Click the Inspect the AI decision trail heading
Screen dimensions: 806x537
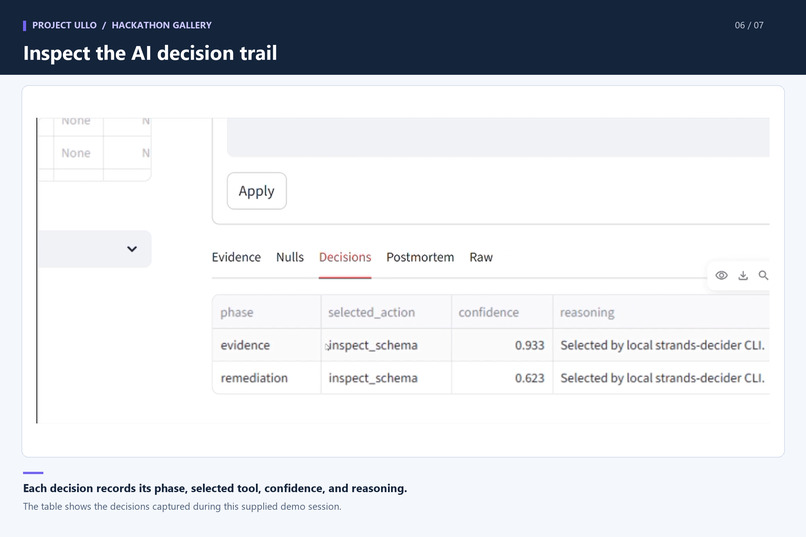click(150, 53)
